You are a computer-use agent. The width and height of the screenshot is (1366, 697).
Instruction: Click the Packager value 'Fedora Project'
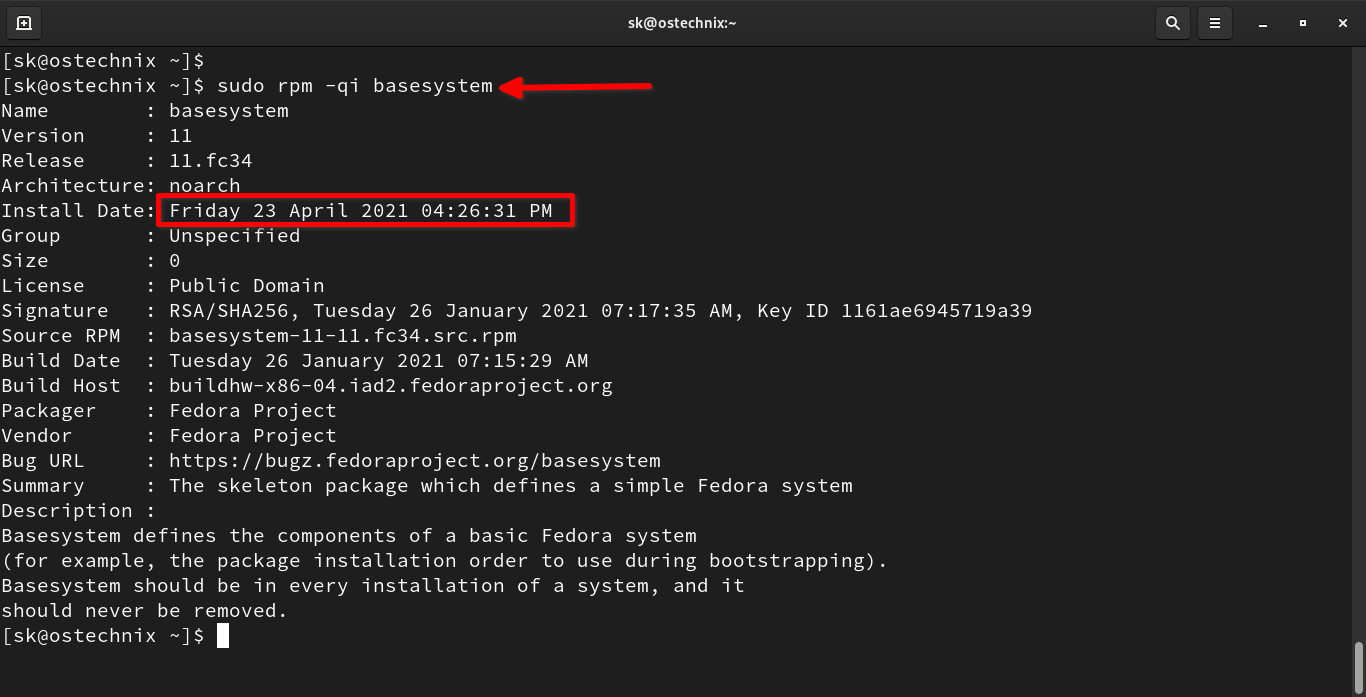253,411
